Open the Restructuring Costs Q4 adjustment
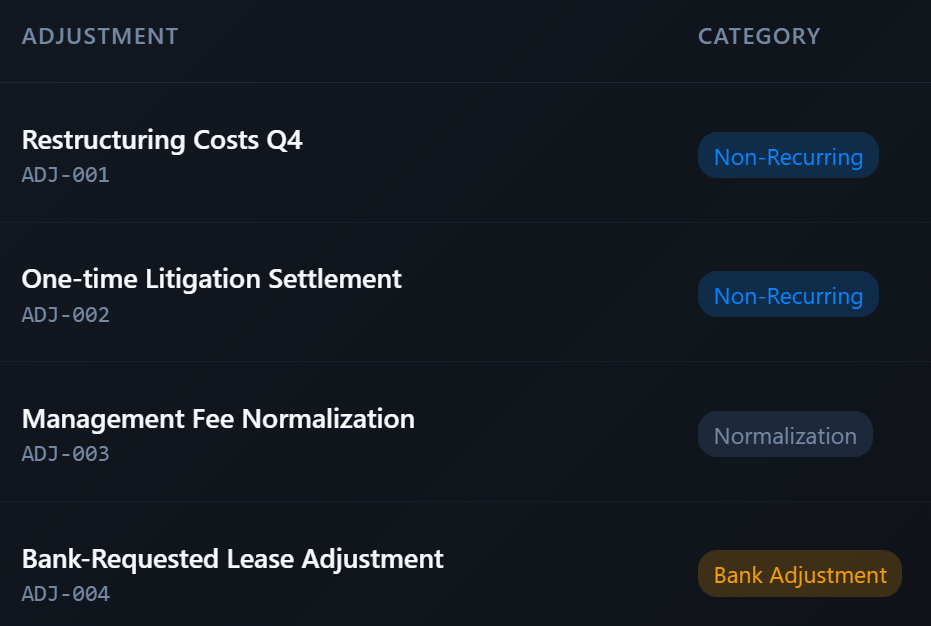 point(162,140)
